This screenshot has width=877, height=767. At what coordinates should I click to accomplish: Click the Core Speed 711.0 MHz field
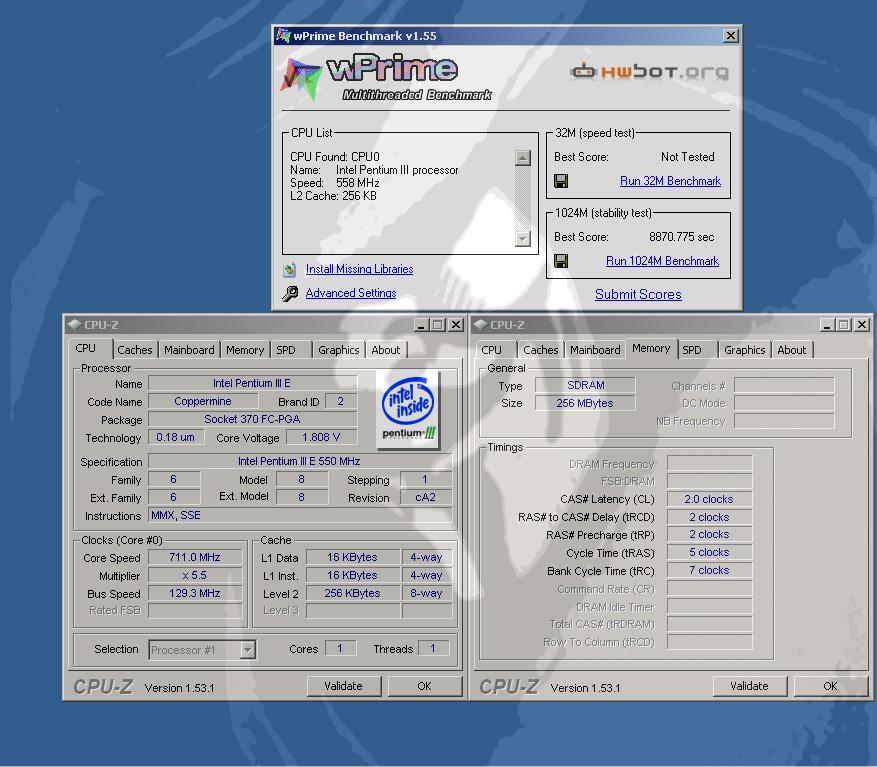click(195, 557)
